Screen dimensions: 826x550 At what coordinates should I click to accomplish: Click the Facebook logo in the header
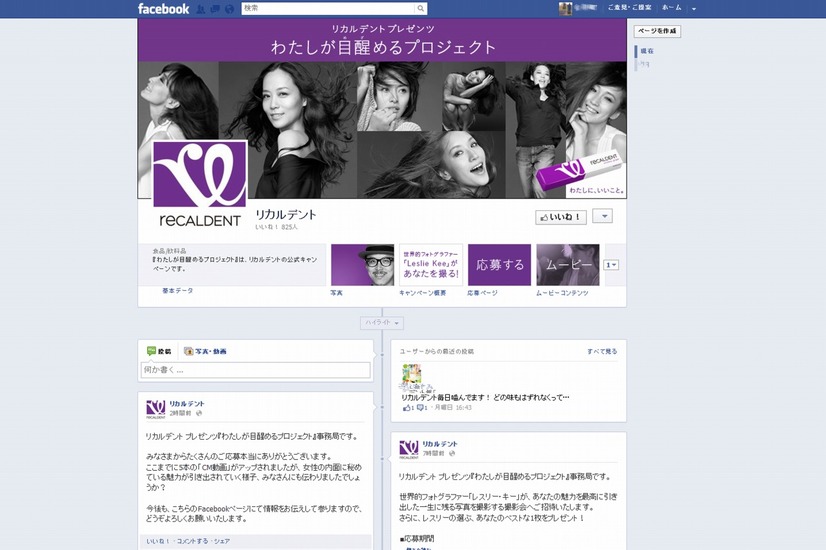click(x=163, y=9)
